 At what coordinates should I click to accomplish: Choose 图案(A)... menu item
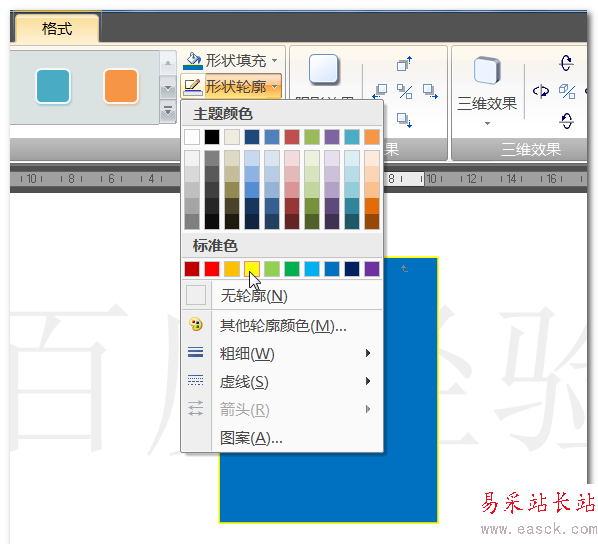tap(282, 438)
